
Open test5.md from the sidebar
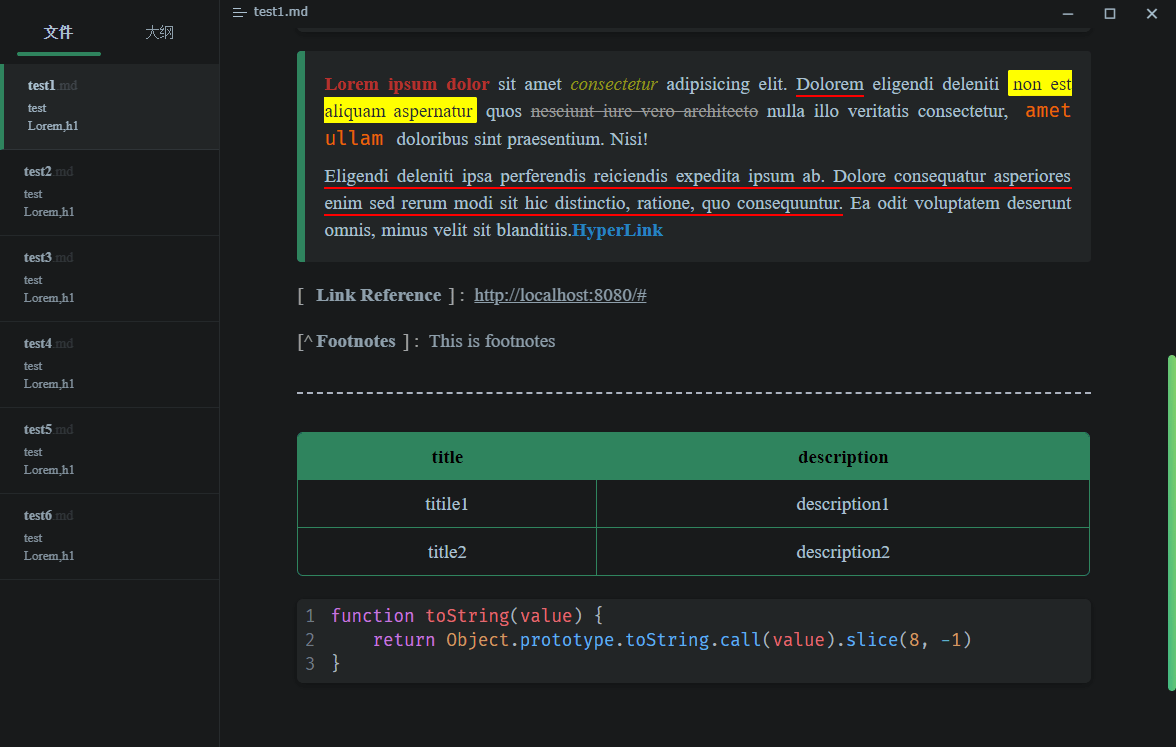click(110, 451)
